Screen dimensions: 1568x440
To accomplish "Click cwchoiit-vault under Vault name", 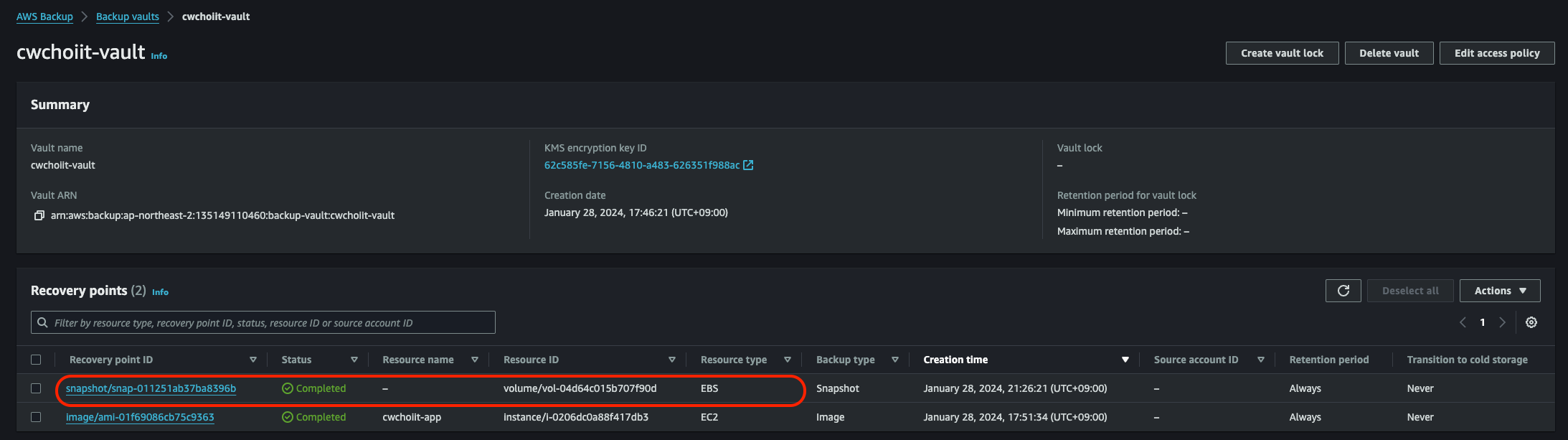I will tap(63, 165).
